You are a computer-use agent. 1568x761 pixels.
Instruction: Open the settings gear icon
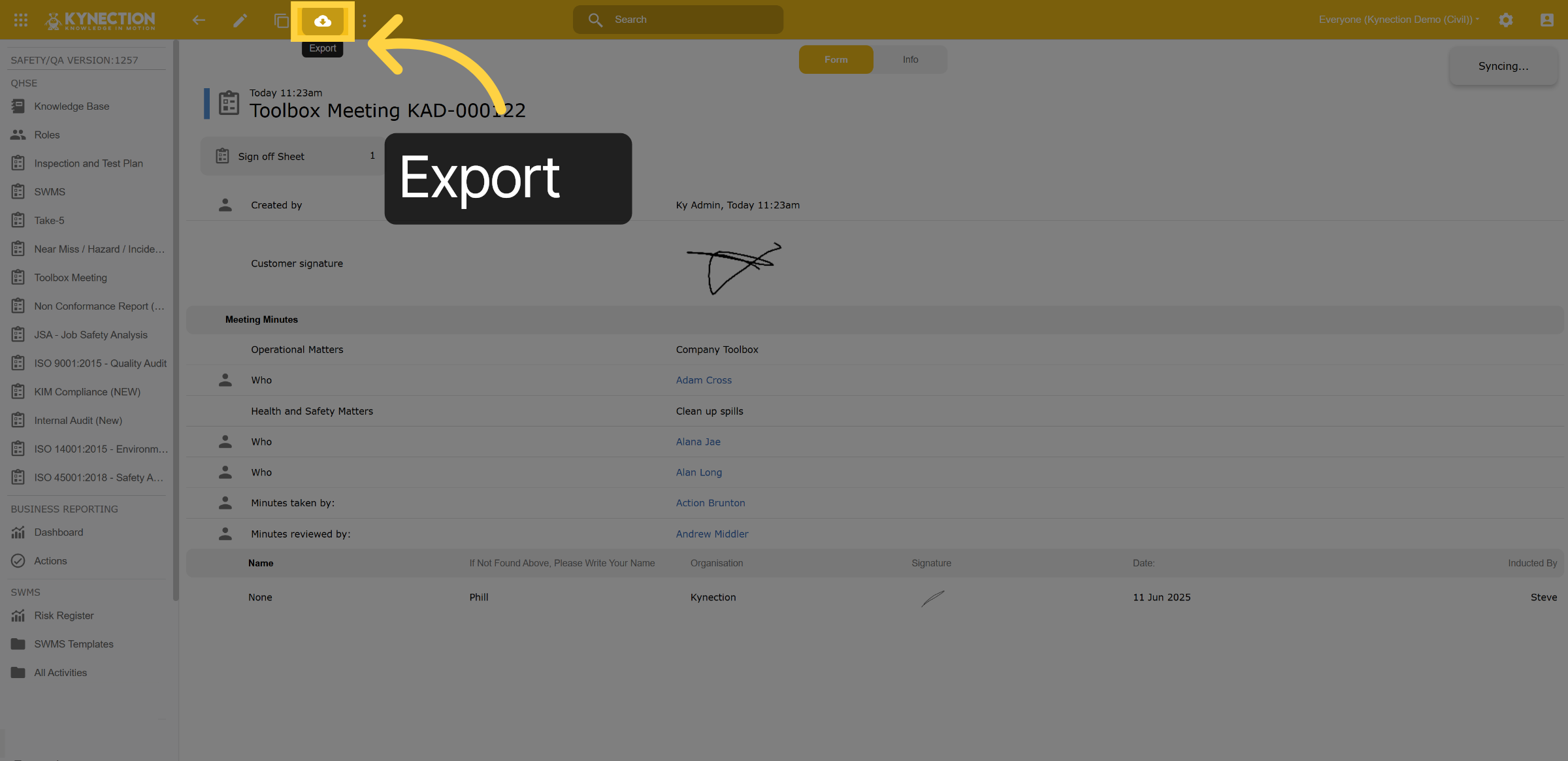[x=1506, y=20]
